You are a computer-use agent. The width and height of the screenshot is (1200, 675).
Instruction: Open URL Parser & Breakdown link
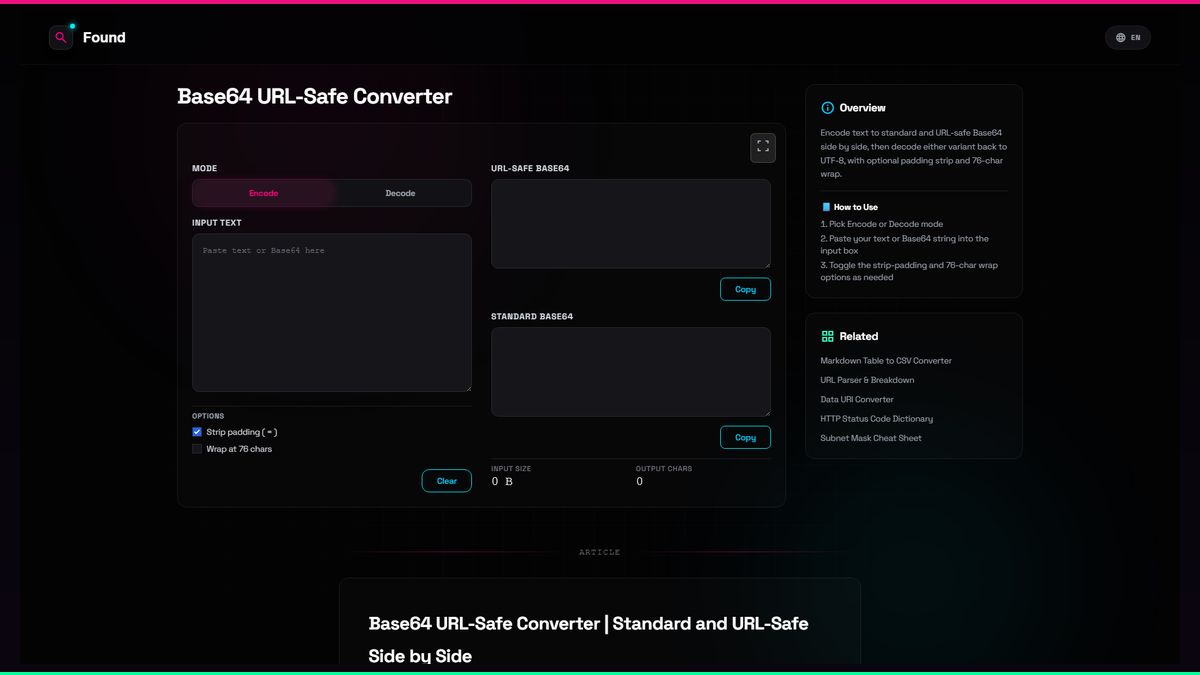click(867, 380)
